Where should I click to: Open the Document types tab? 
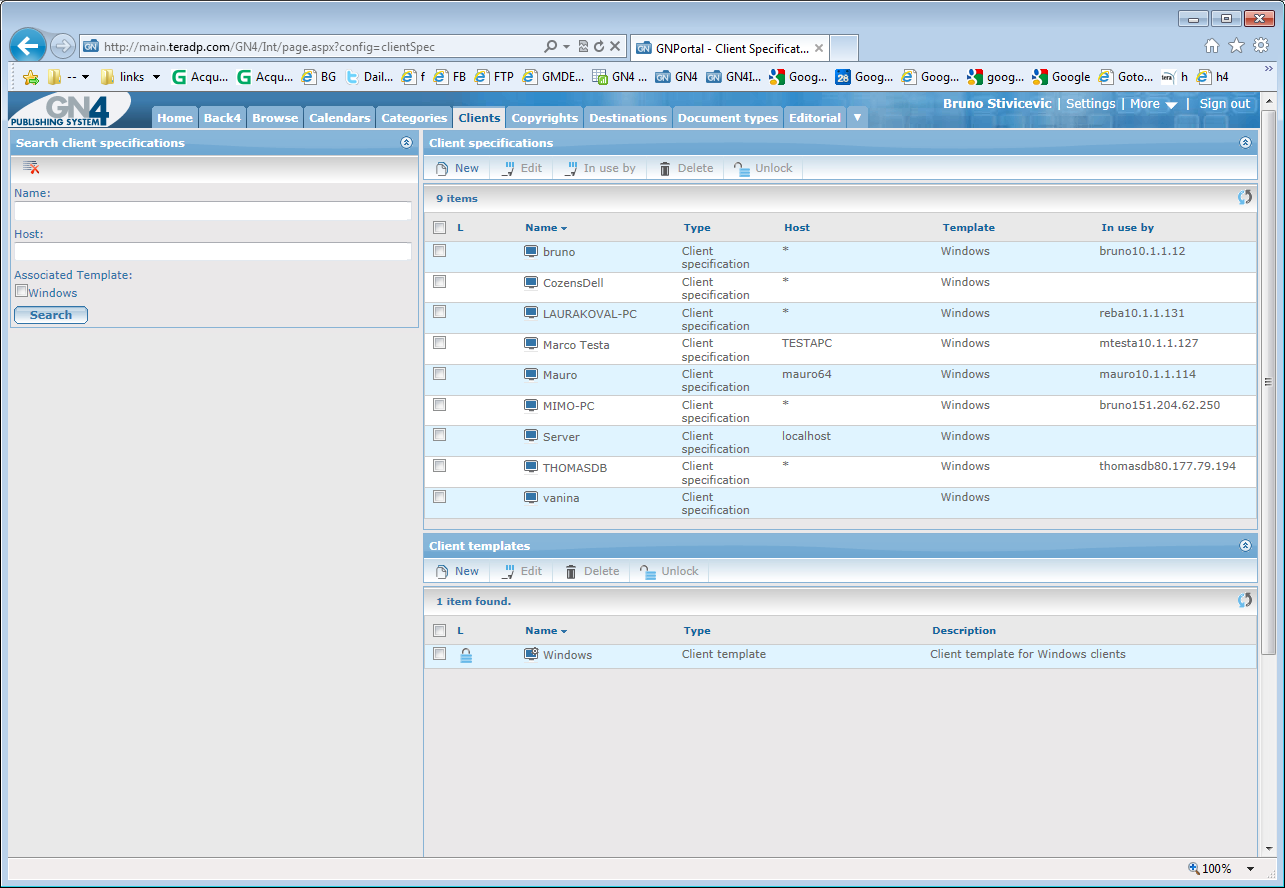click(x=727, y=117)
